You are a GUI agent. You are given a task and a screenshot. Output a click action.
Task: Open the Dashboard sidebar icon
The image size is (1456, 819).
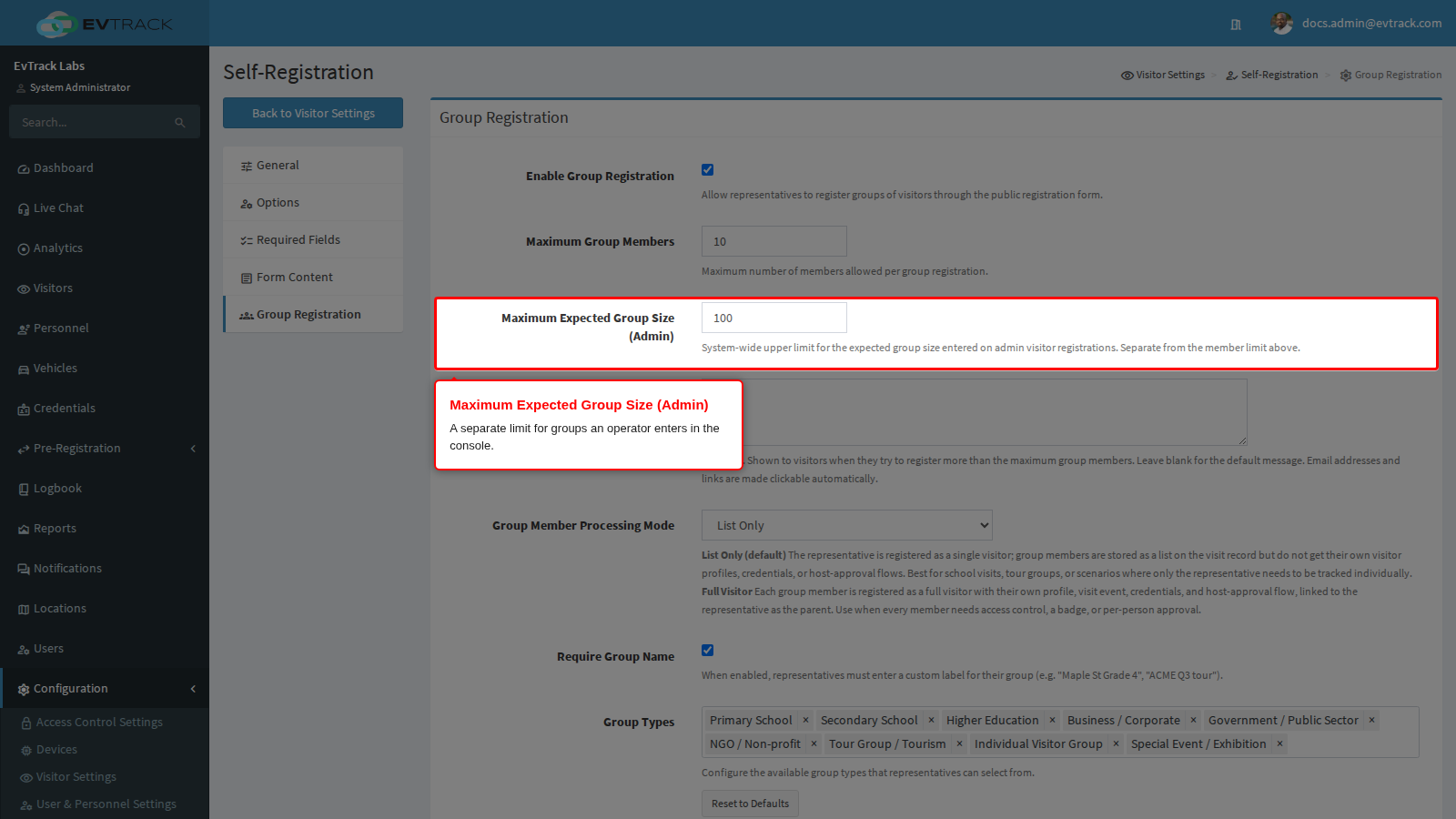pyautogui.click(x=24, y=169)
